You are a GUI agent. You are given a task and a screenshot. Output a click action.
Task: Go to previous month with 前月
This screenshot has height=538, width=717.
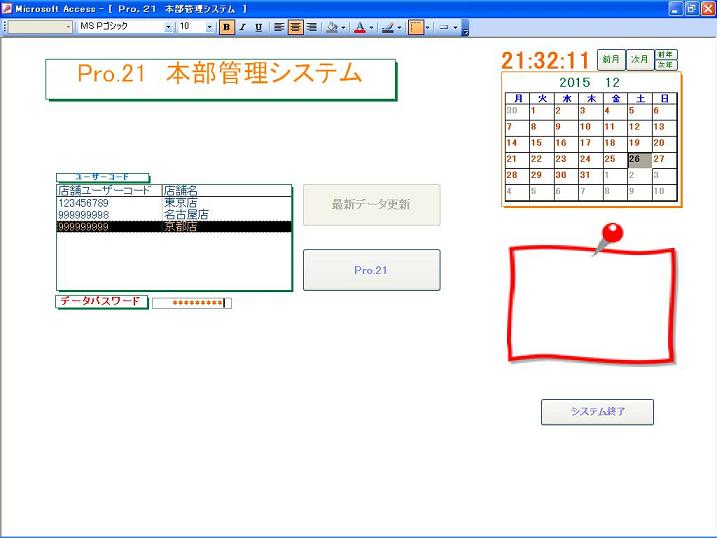(611, 59)
